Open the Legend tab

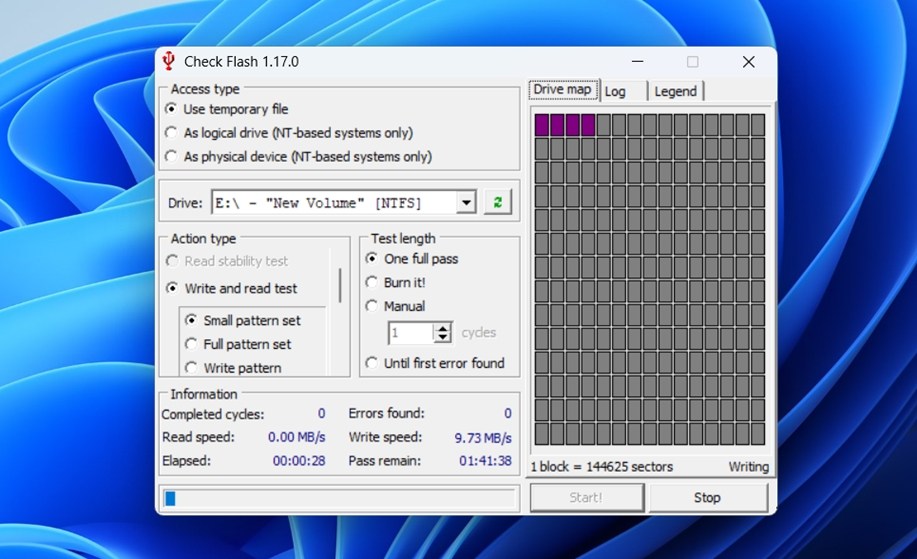tap(675, 91)
